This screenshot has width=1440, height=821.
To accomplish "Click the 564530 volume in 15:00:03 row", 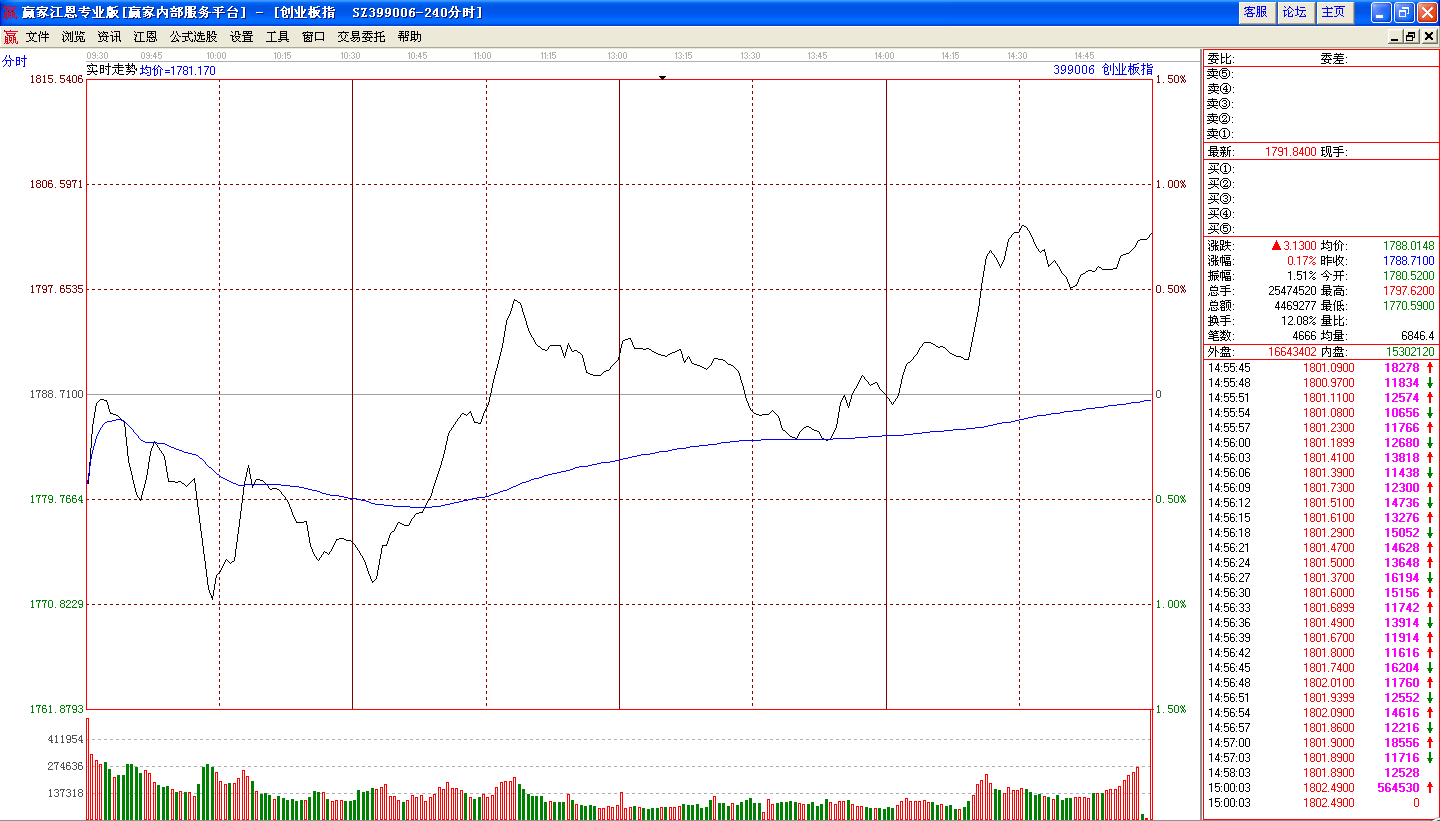I will click(x=1398, y=788).
